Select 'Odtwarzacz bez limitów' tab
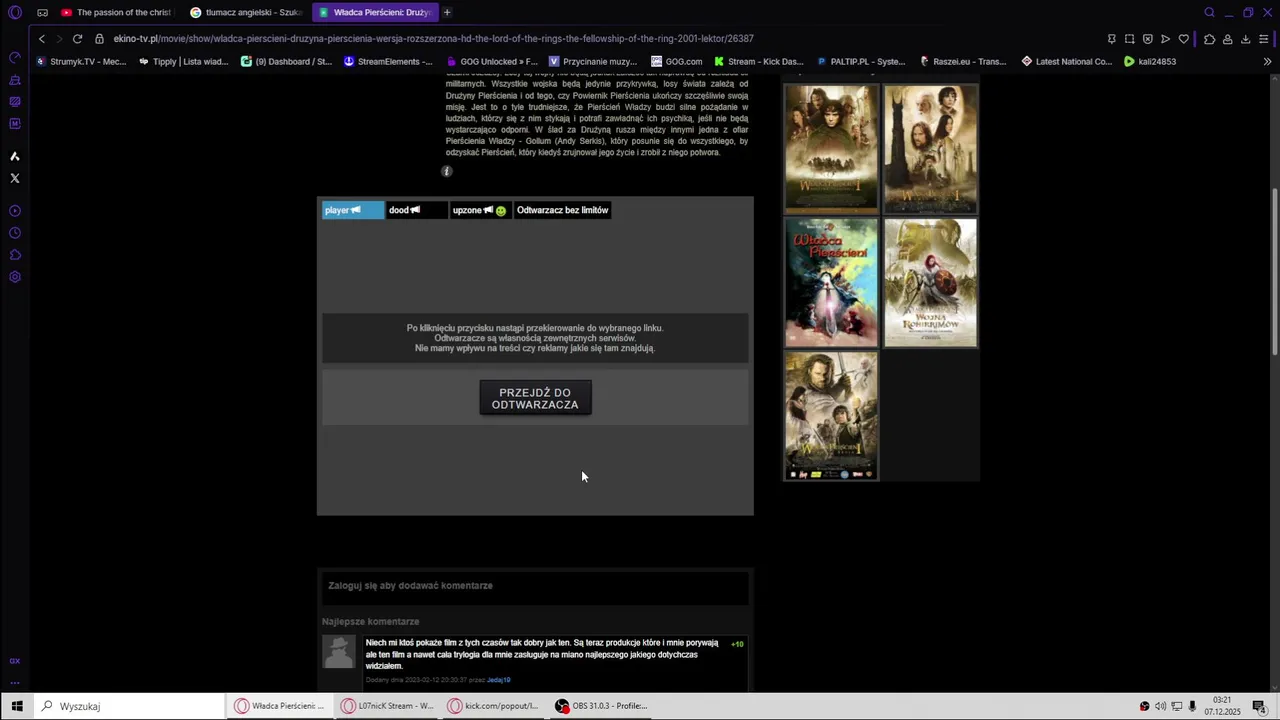 pyautogui.click(x=563, y=210)
